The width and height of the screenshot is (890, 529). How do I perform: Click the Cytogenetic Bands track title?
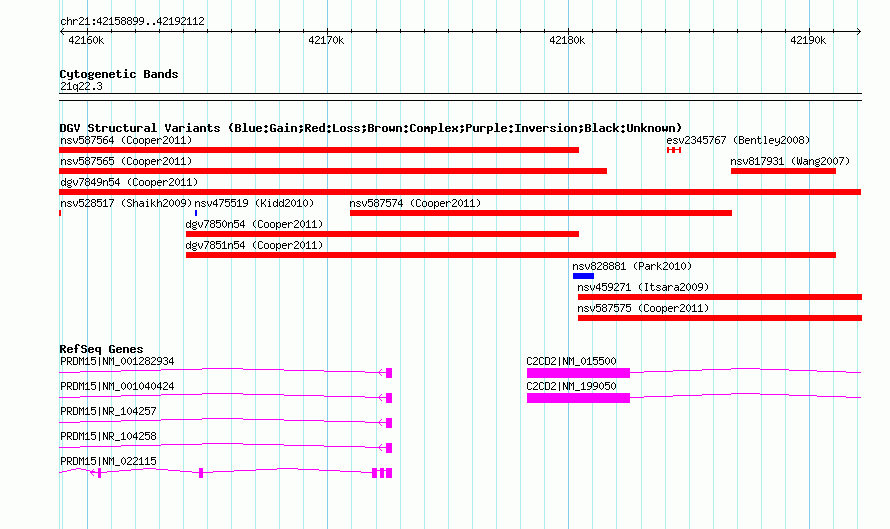[119, 74]
